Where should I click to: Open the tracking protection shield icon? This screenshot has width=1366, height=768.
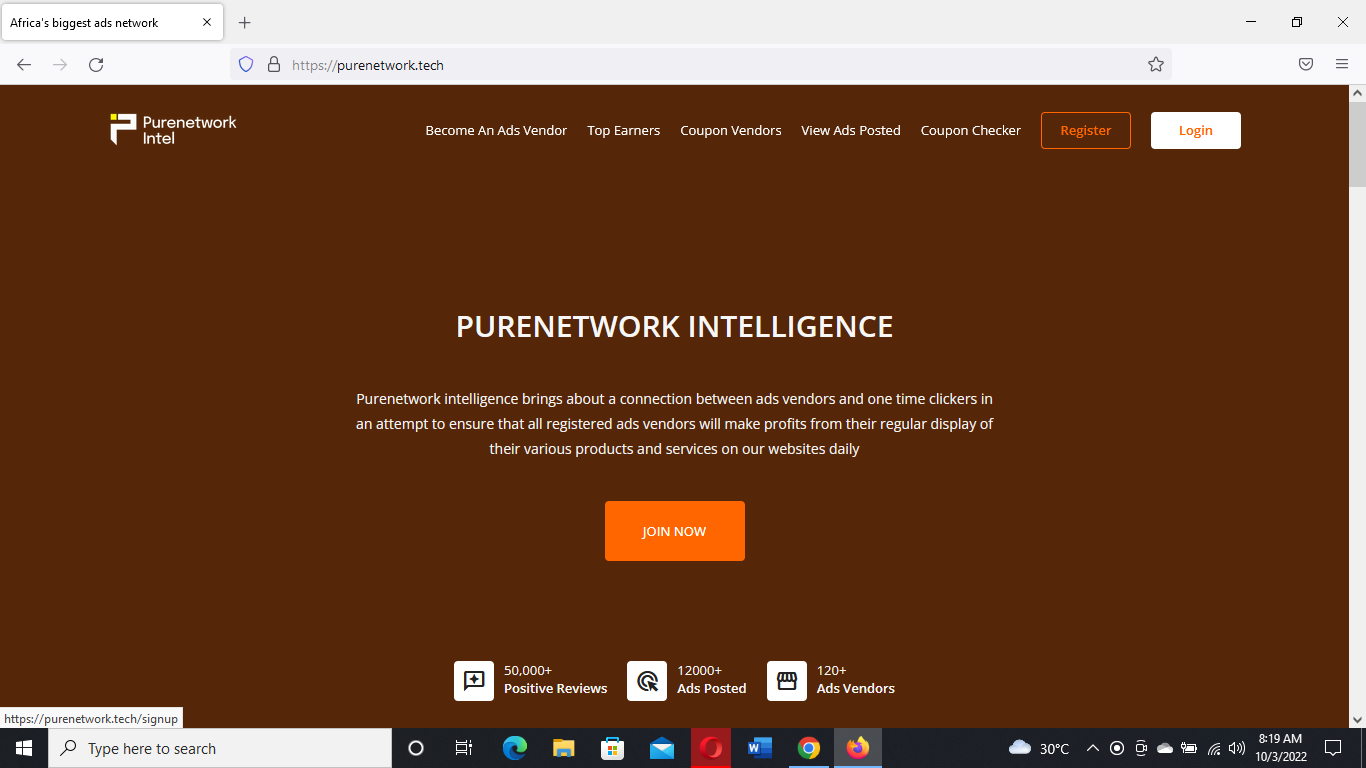click(246, 65)
